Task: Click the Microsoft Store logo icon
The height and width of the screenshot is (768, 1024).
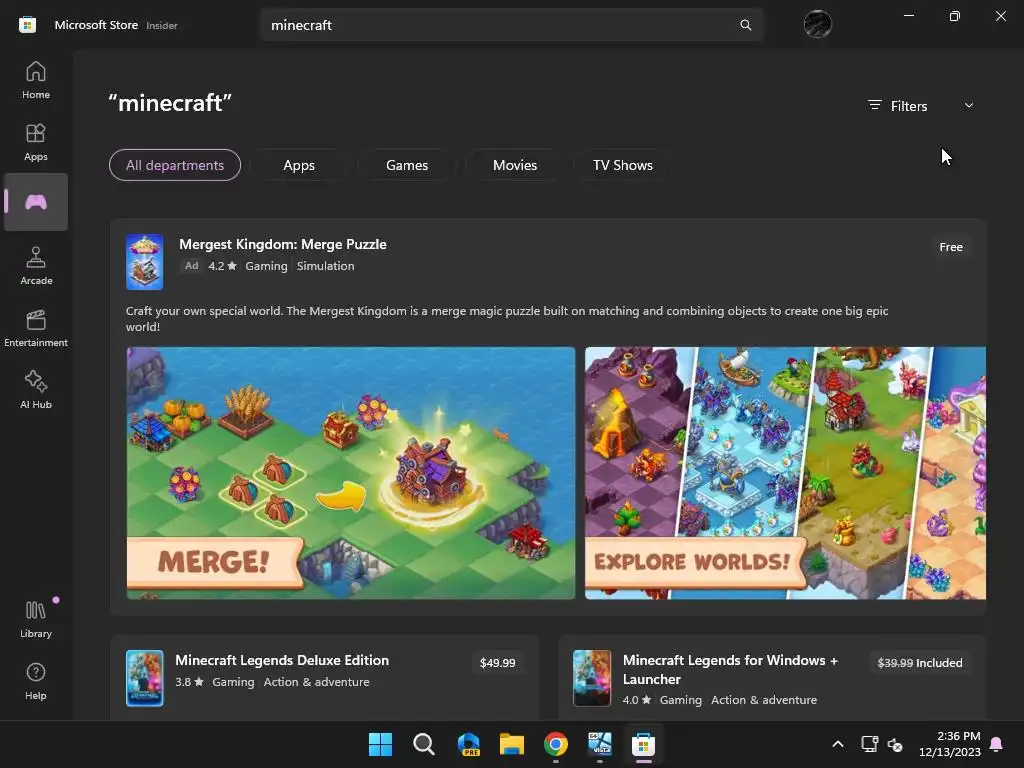Action: 27,25
